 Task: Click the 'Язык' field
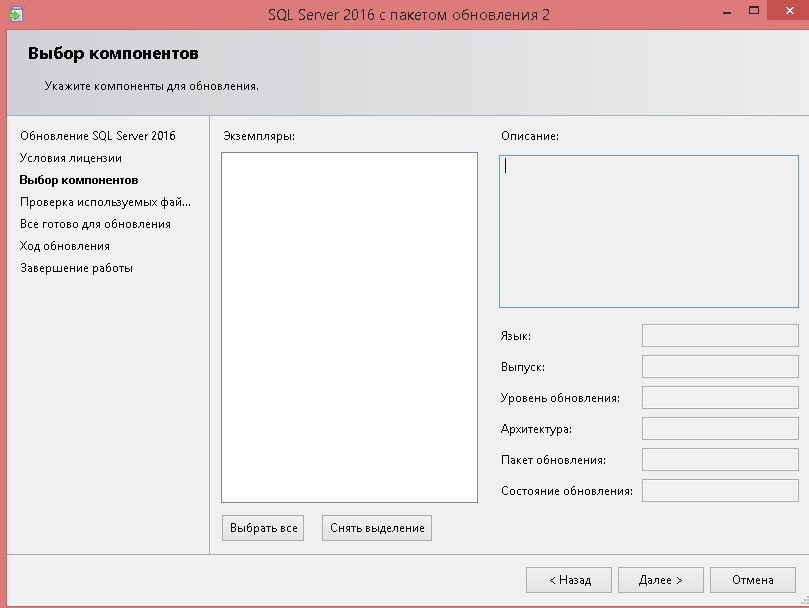720,335
